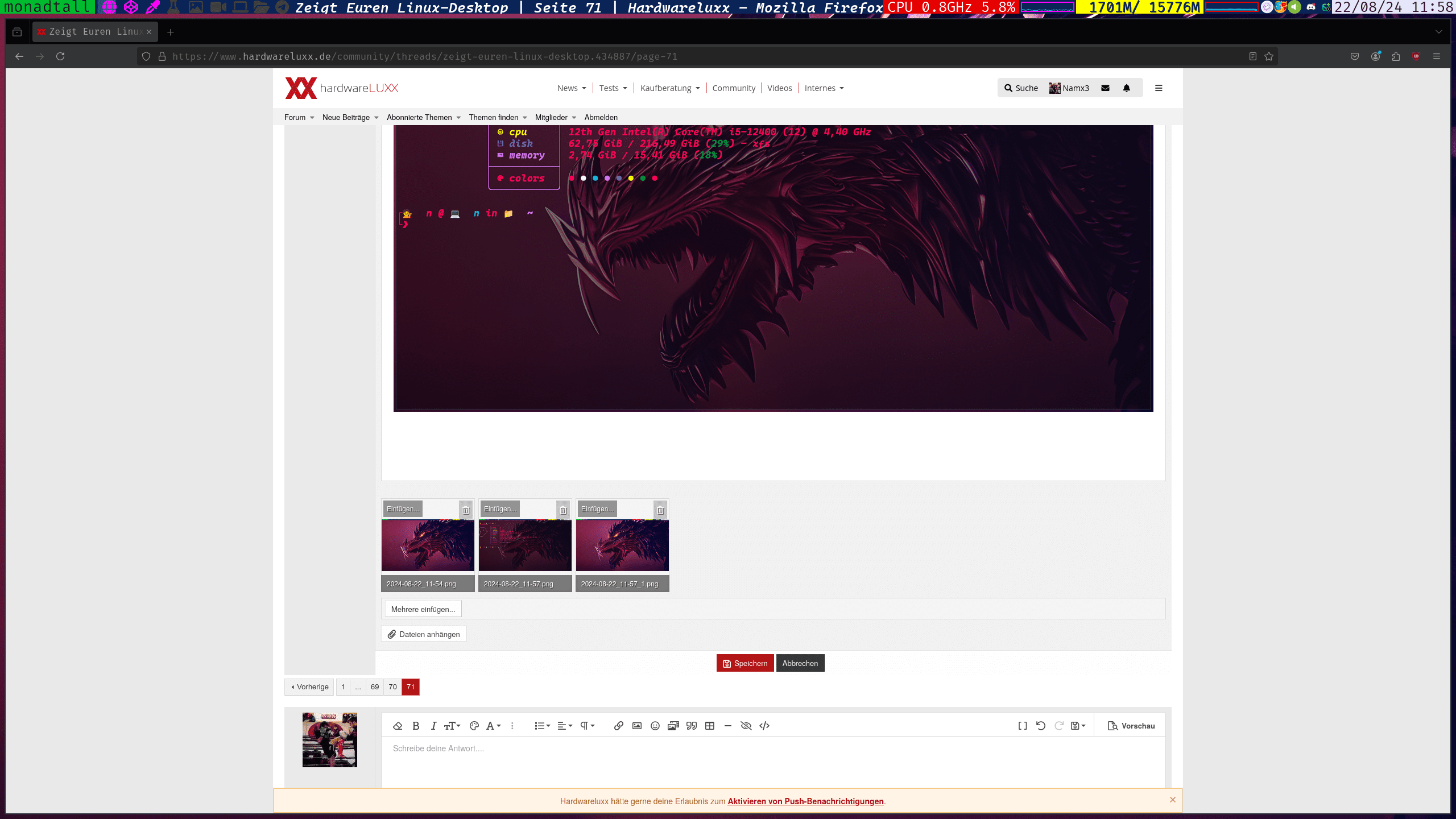Open the paragraph format dropdown

coord(588,726)
